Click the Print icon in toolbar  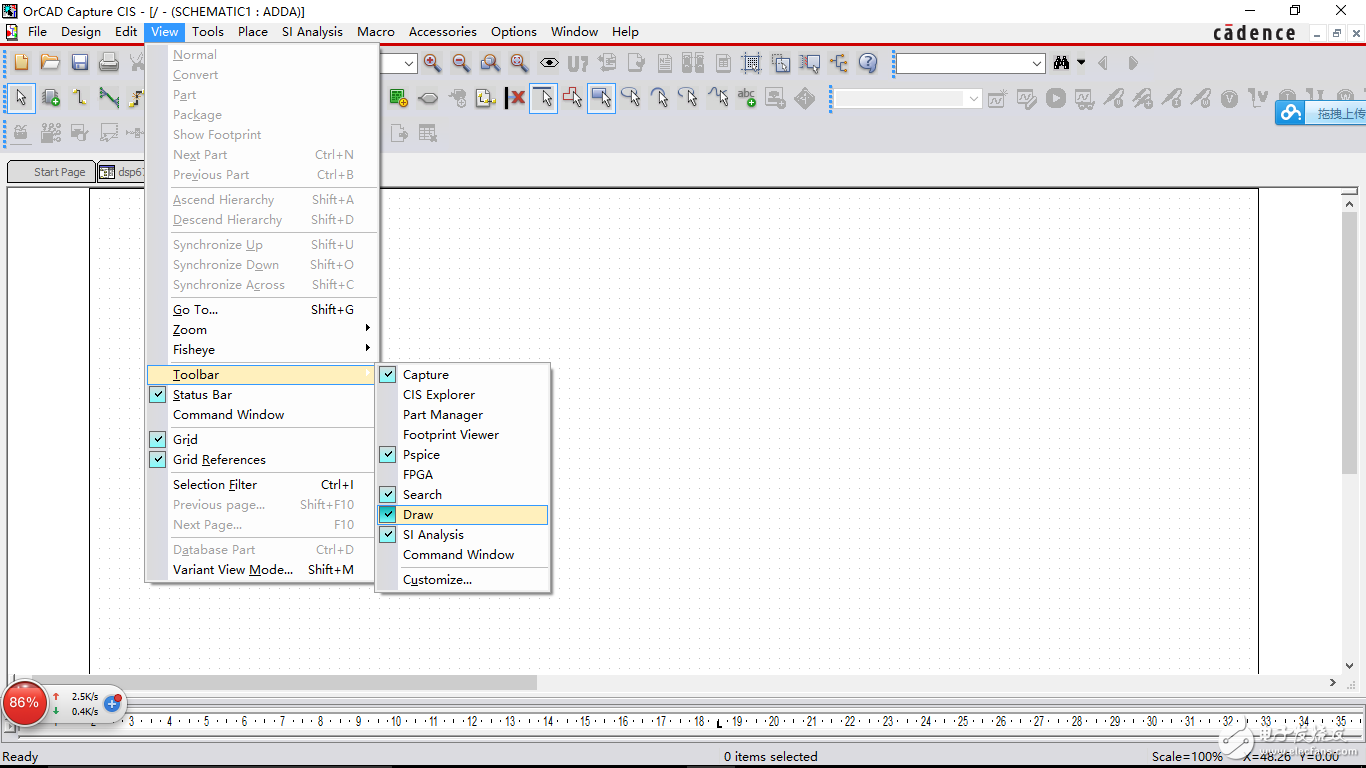point(108,63)
